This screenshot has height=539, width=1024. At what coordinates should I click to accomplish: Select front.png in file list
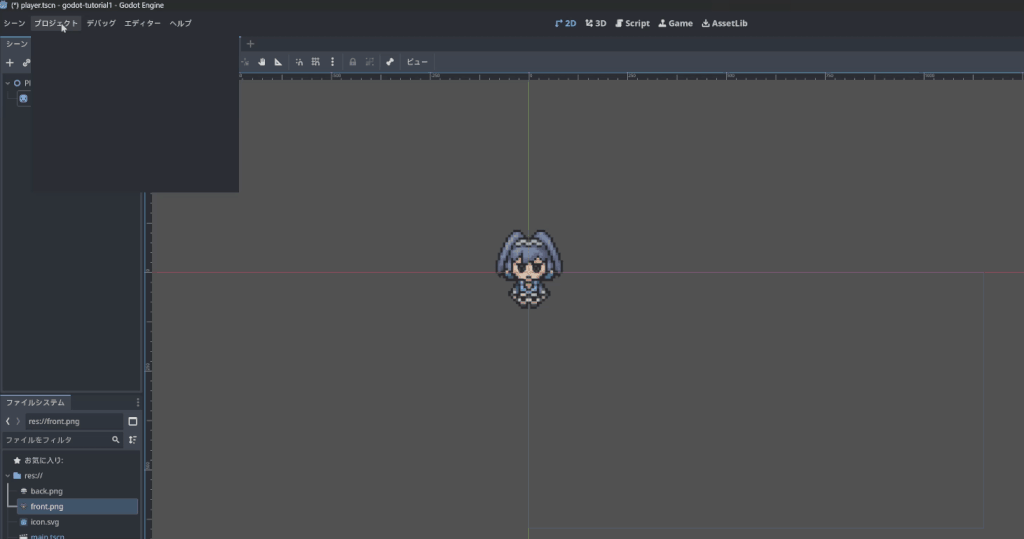[x=77, y=506]
